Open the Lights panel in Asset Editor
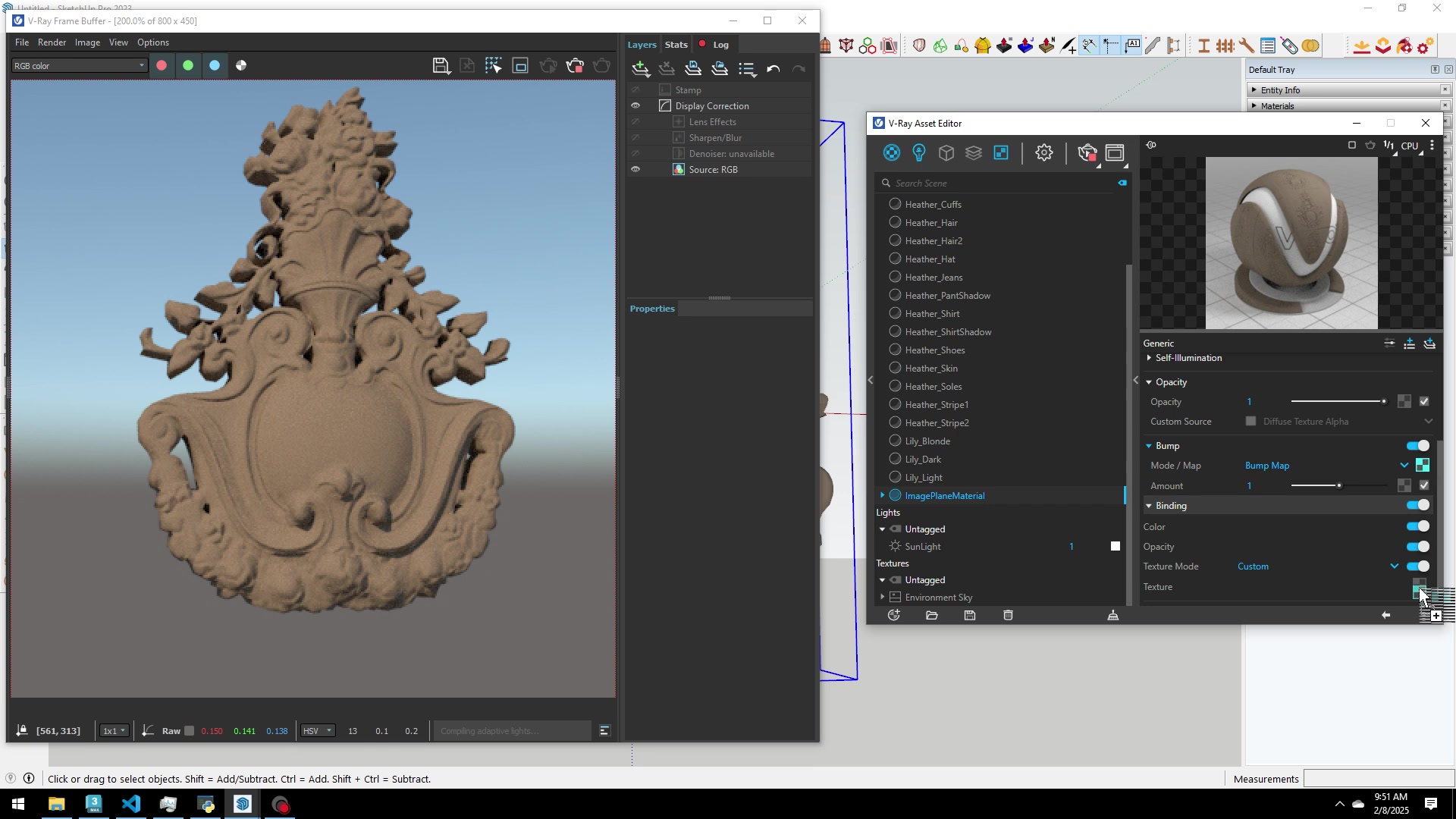This screenshot has width=1456, height=819. (x=918, y=152)
